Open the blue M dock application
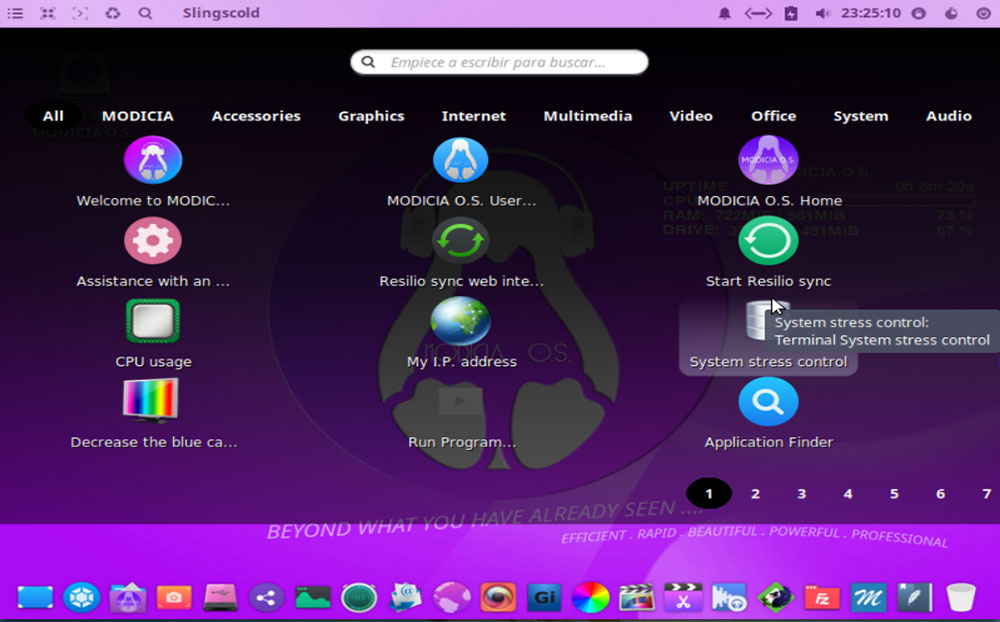1000x622 pixels. [868, 598]
